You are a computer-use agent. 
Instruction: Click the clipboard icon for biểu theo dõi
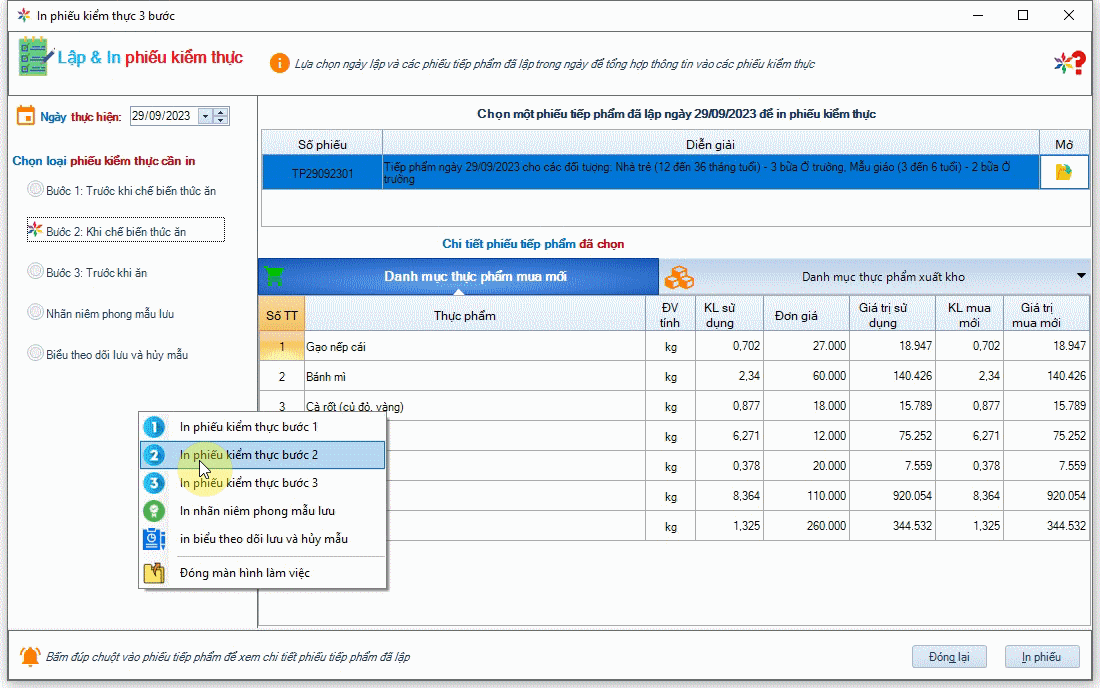153,539
